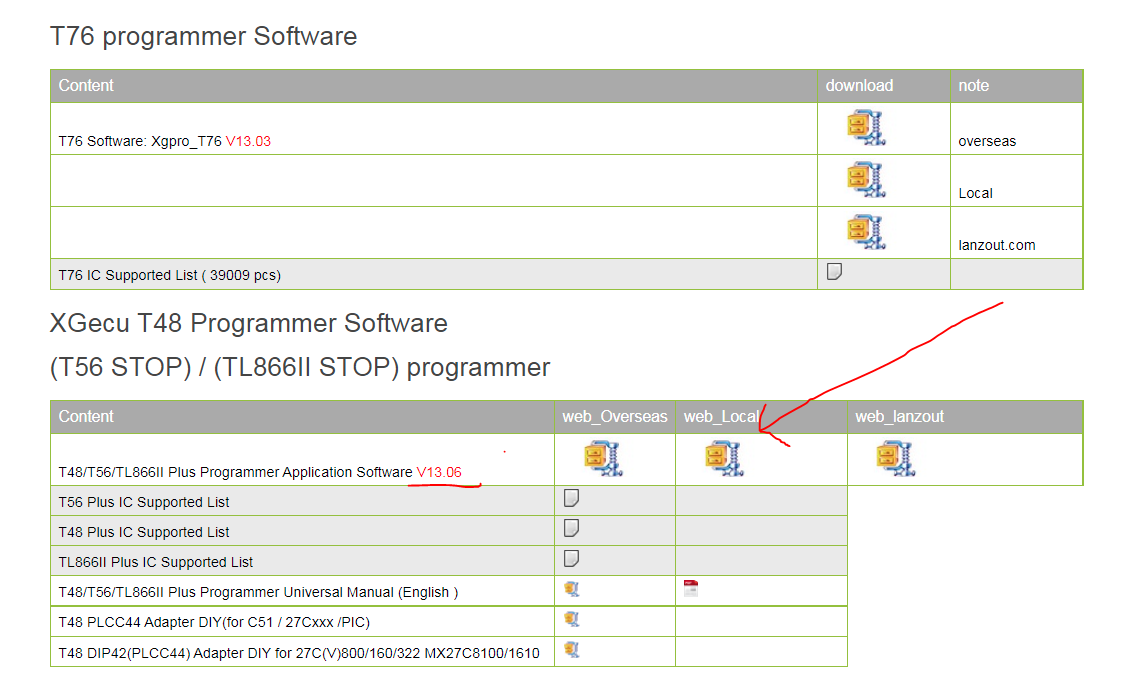Select T76 Software: Xgpro_T76 text
Image resolution: width=1142 pixels, height=682 pixels.
(140, 141)
